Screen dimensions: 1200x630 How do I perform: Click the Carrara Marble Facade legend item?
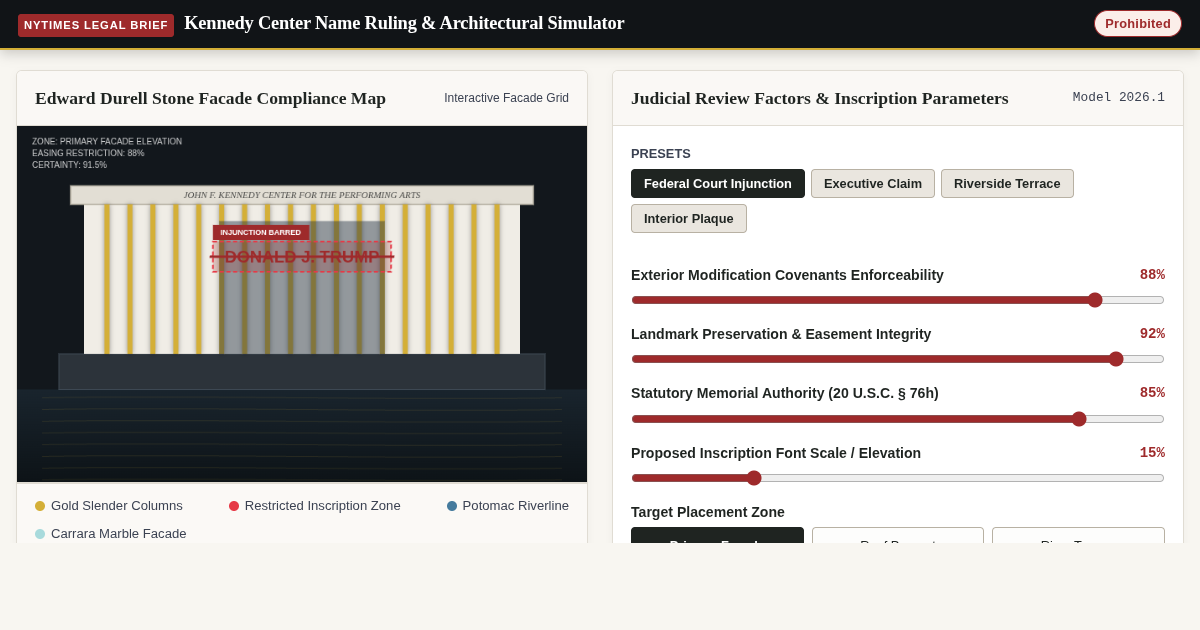111,534
